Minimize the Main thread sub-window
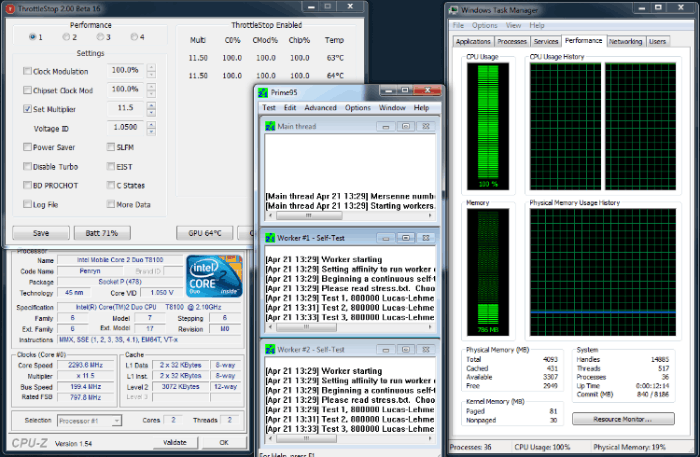Viewport: 700px width, 457px height. [385, 126]
